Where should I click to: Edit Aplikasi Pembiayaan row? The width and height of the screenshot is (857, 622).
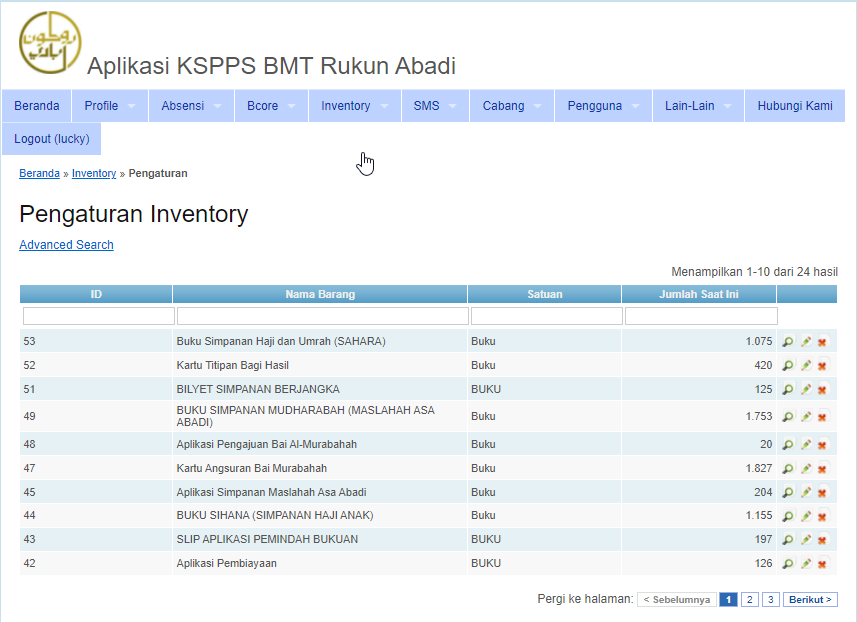pos(806,563)
